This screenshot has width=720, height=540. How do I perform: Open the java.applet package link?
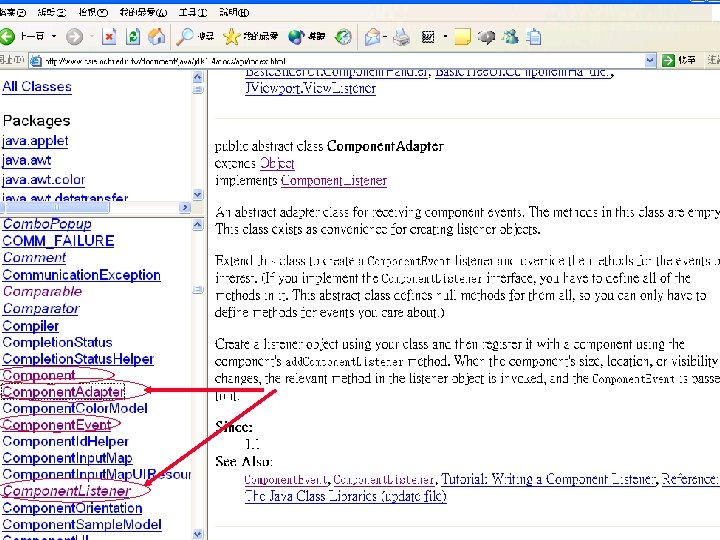pyautogui.click(x=35, y=141)
